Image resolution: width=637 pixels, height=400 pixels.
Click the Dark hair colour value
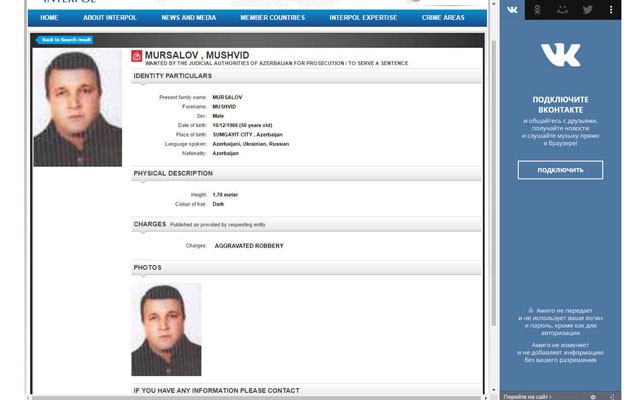point(218,204)
